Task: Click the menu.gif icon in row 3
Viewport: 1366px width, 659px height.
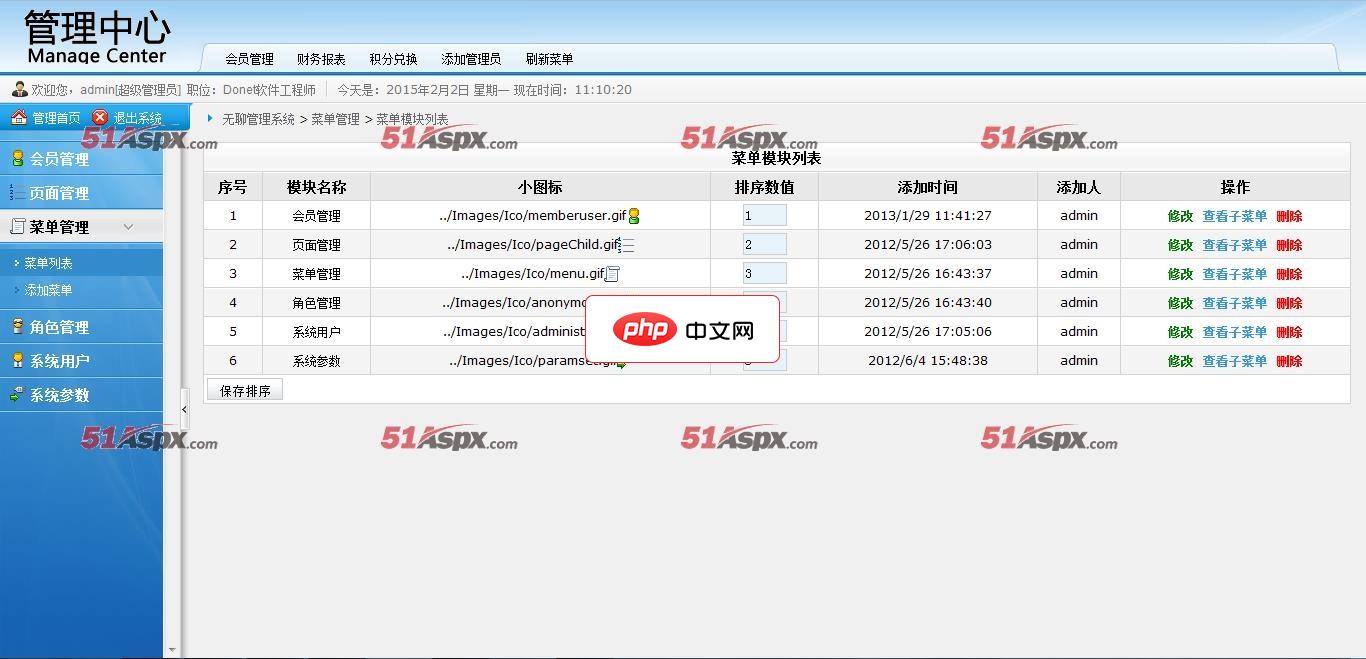Action: (x=613, y=274)
